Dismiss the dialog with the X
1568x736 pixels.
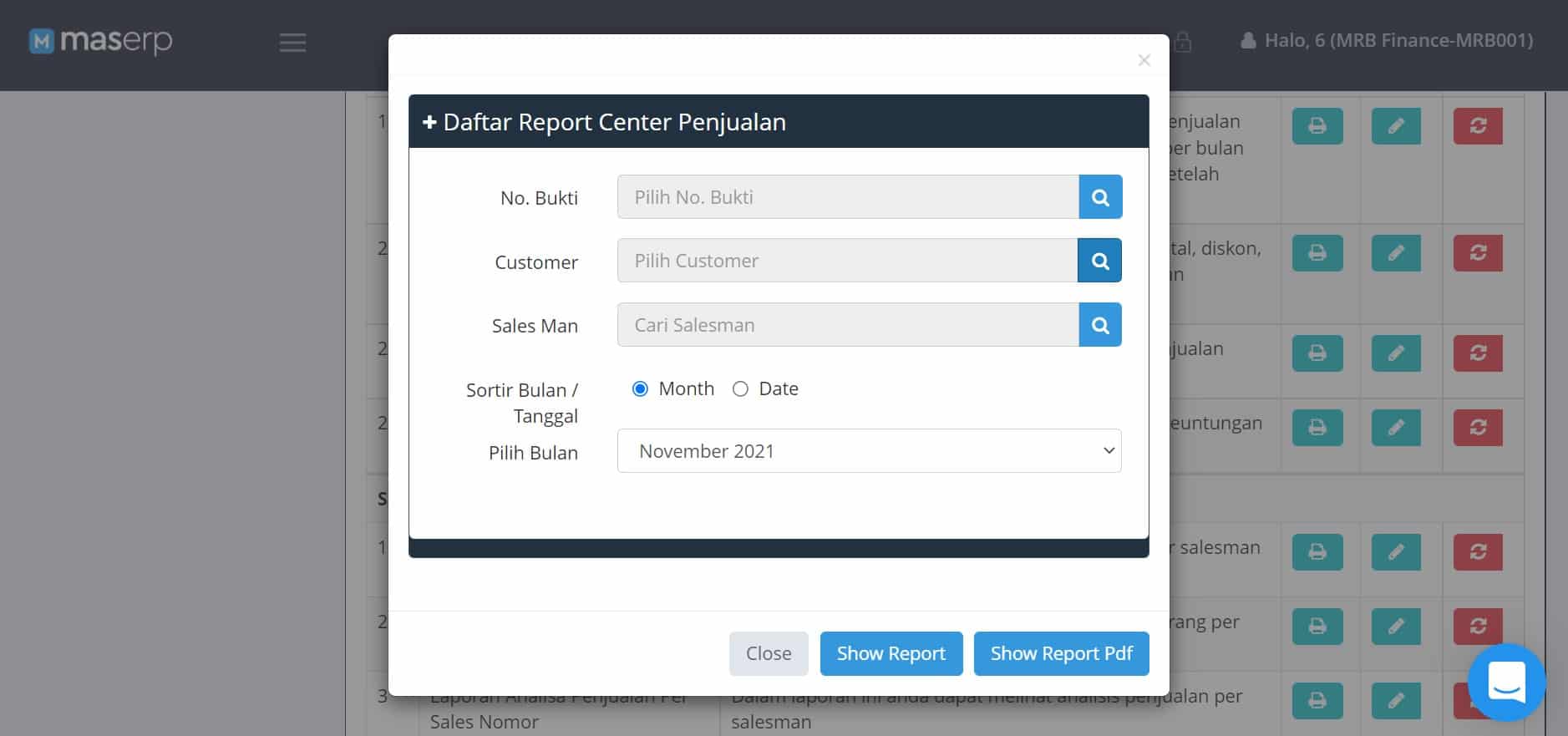(x=1144, y=60)
